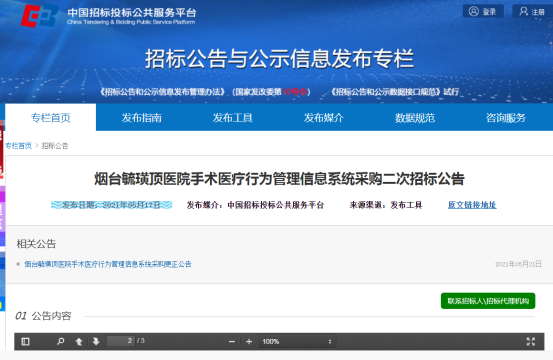The image size is (553, 360).
Task: Open the PDF find search icon
Action: (60, 341)
